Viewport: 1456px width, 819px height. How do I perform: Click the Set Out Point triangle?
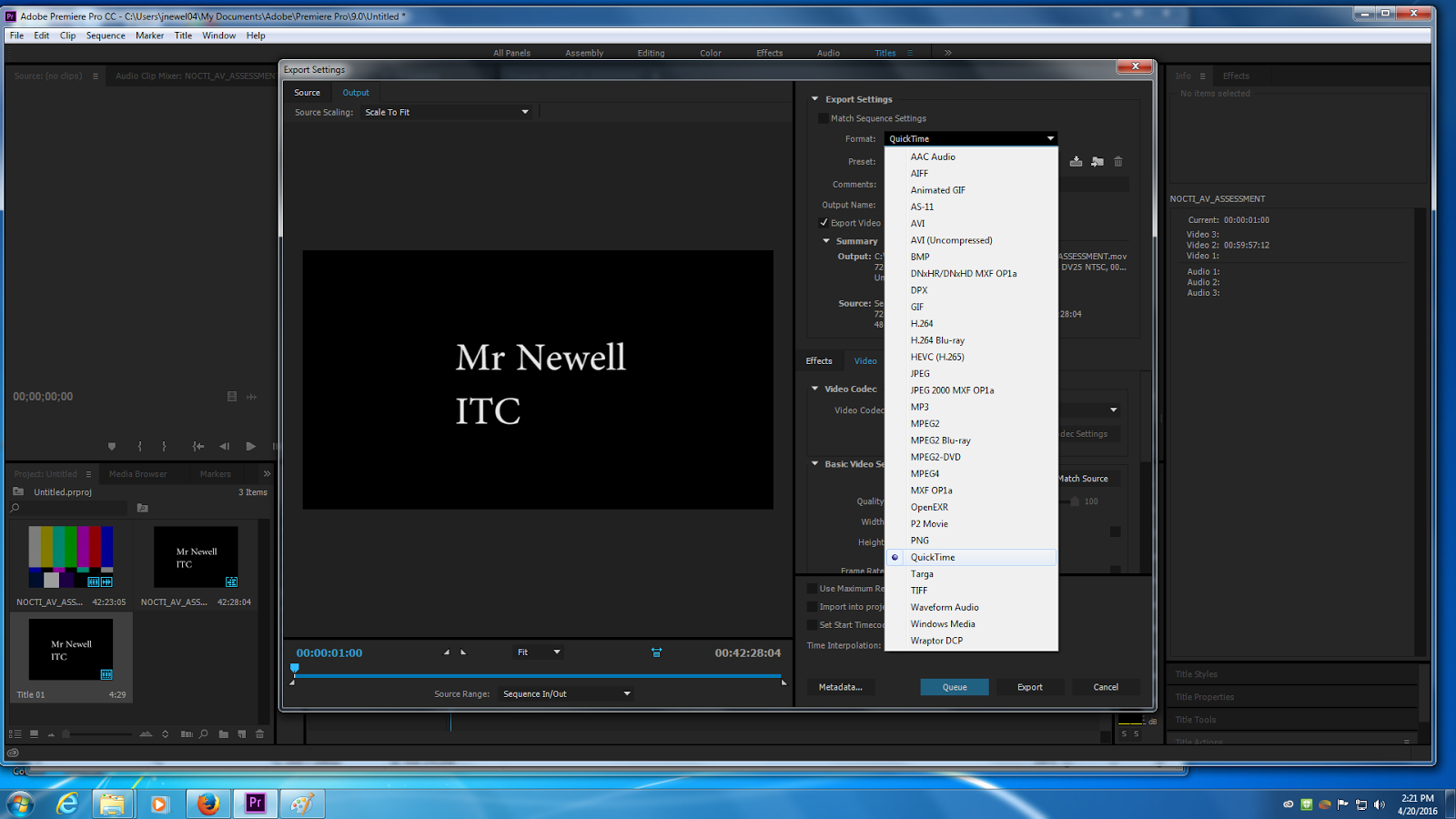coord(463,652)
